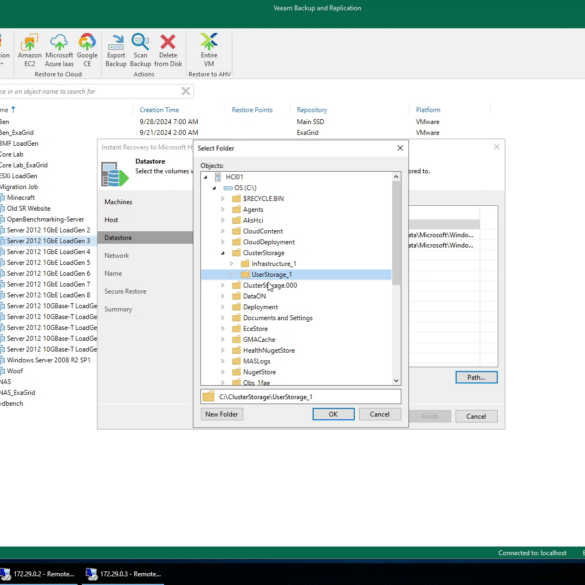Pick the HealthNugetStore folder
585x585 pixels.
269,350
